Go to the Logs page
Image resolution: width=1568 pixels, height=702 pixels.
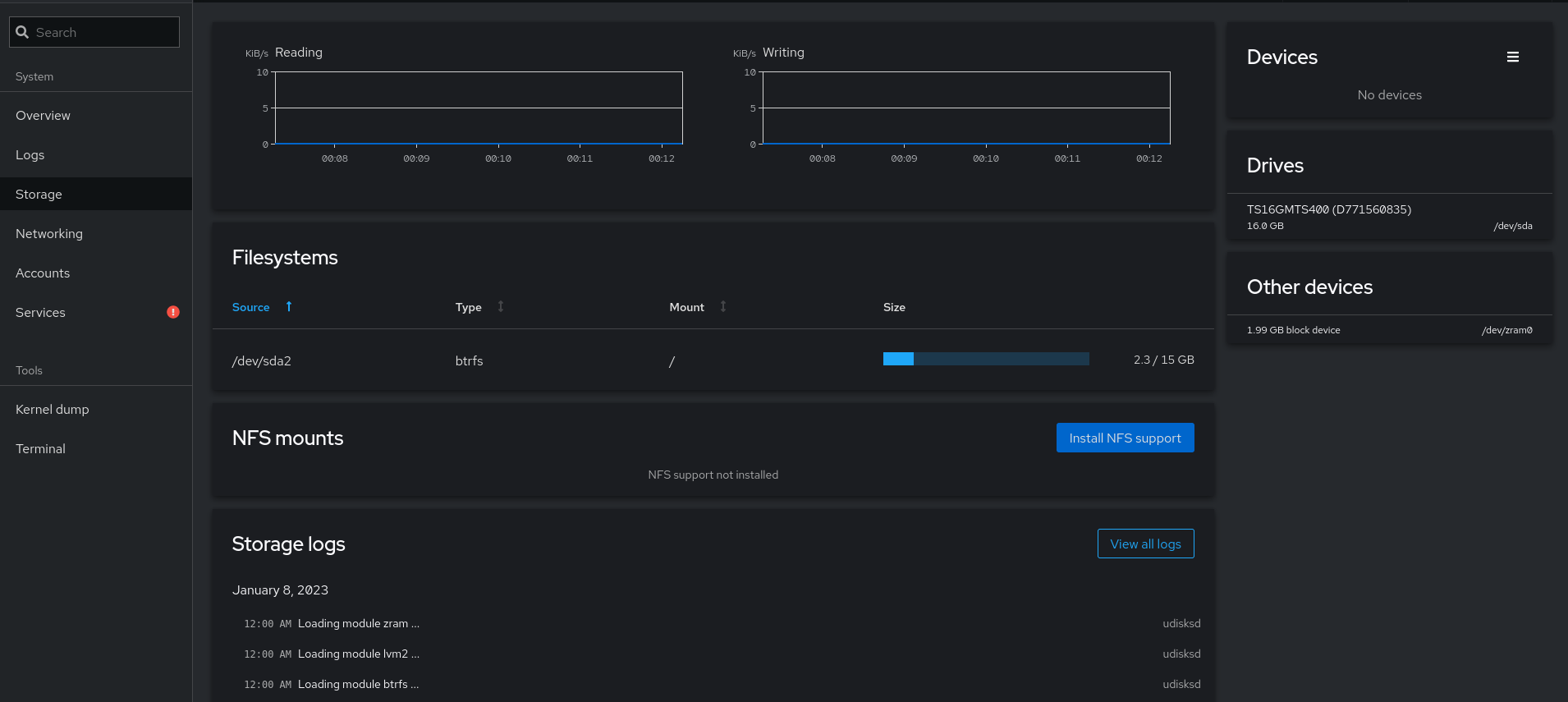coord(96,154)
